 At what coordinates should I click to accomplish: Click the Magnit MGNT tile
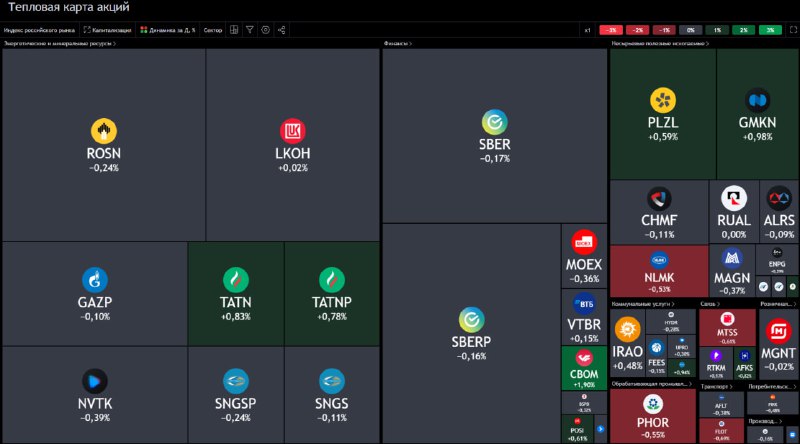point(778,343)
